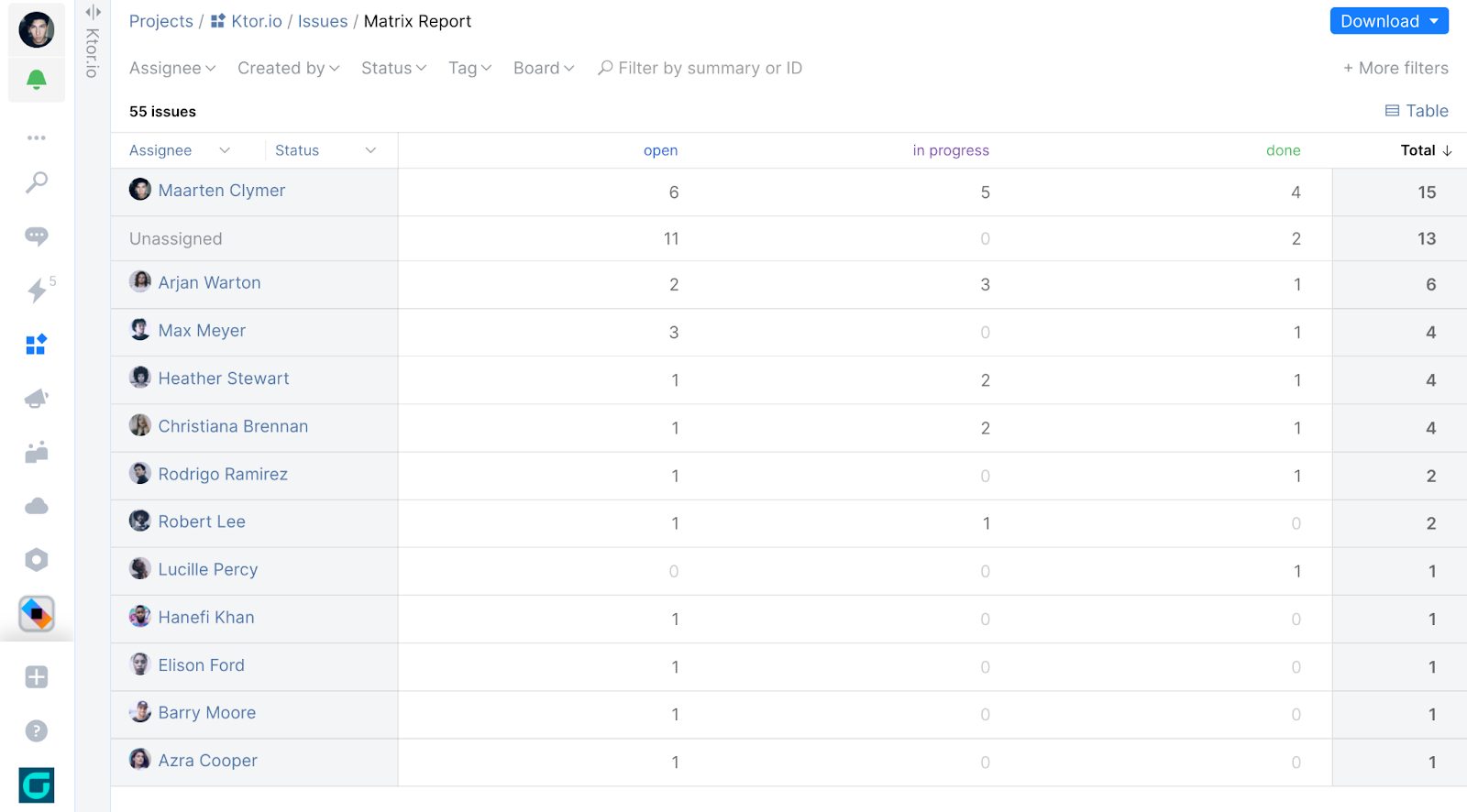Click the open column header
Screen dimensions: 1467x812
(660, 150)
